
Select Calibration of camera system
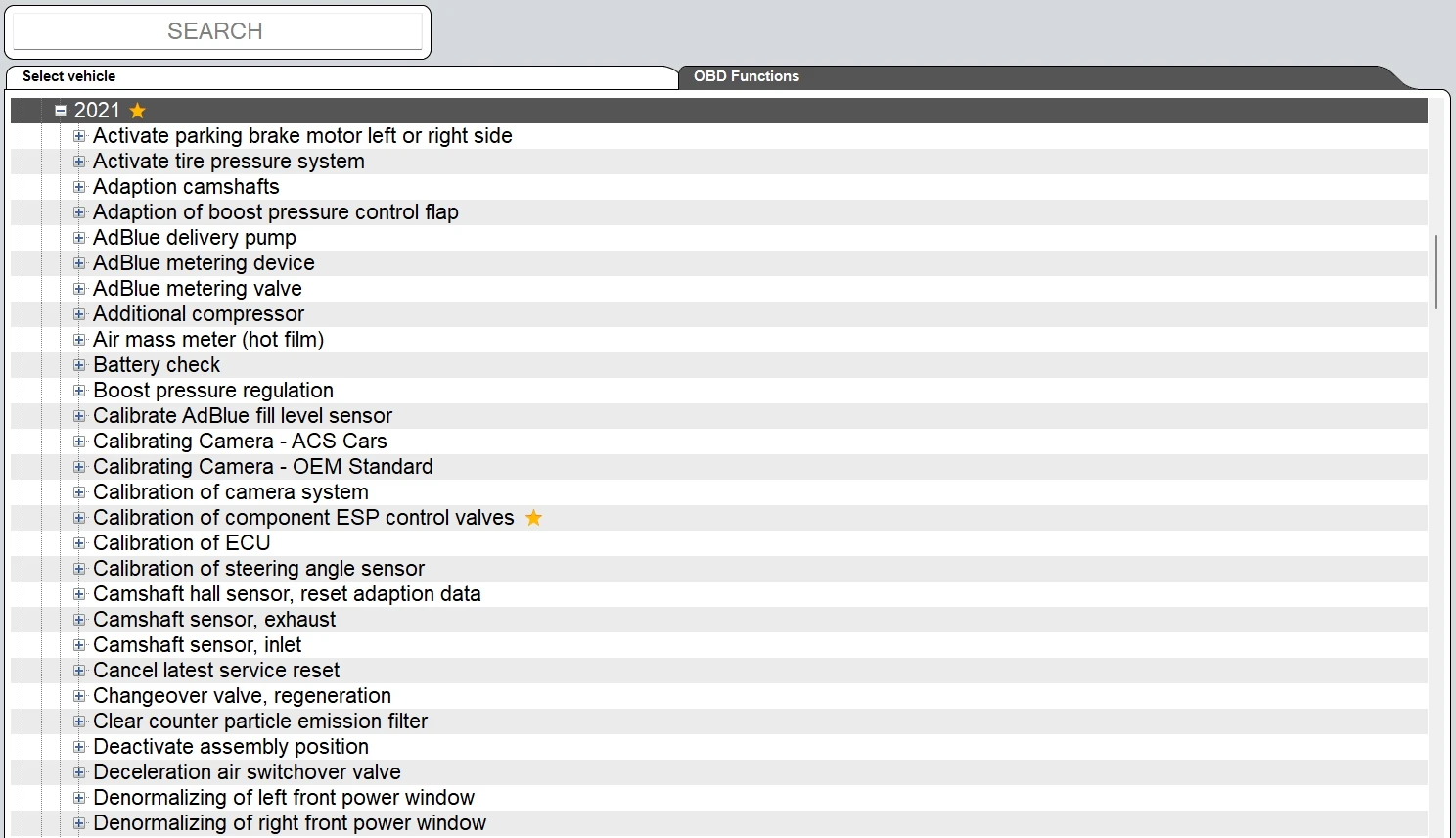[231, 492]
